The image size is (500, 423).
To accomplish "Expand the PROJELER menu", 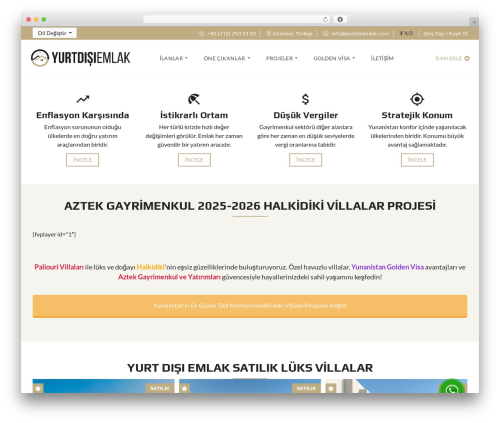I will [x=281, y=58].
